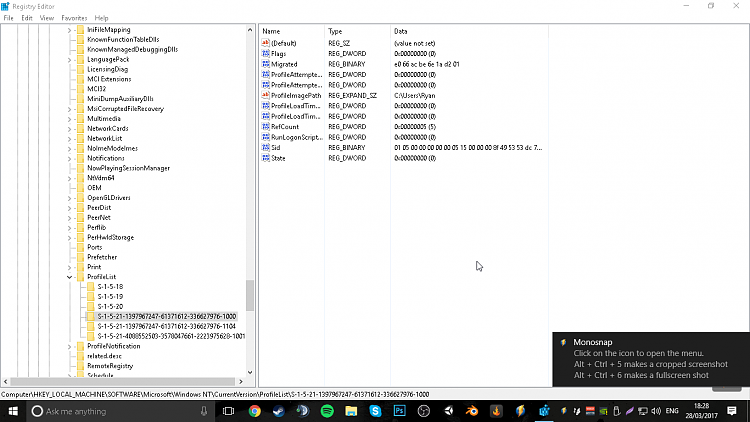Select the S-1-5-20 key
750x422 pixels.
click(110, 307)
